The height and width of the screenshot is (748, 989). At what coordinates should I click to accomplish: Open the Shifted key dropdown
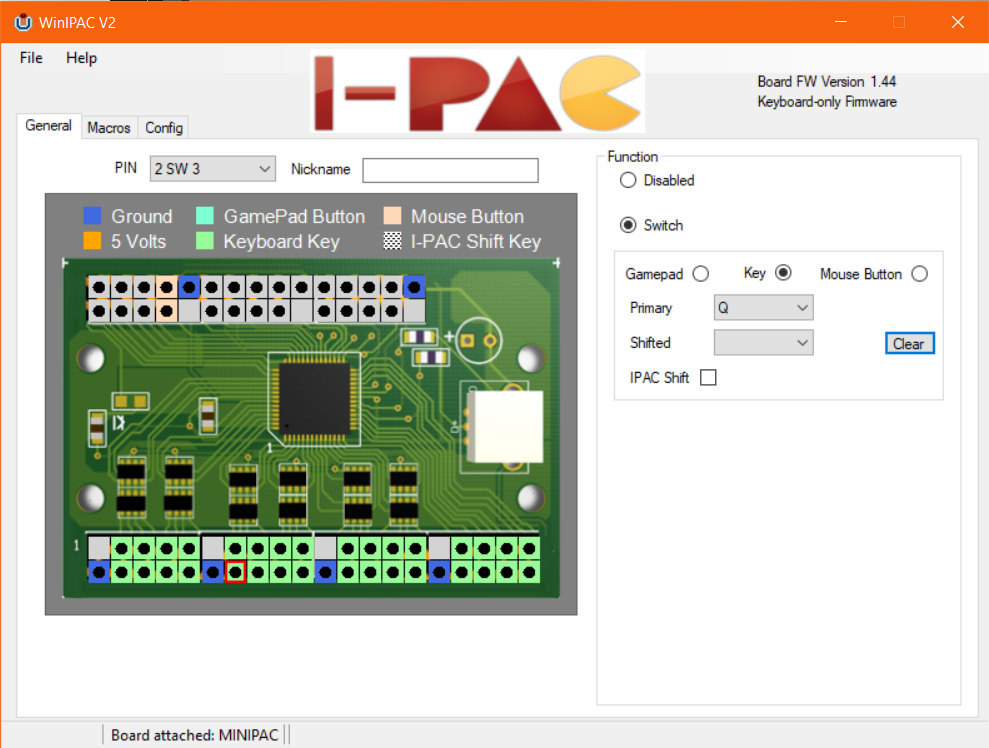pos(763,342)
